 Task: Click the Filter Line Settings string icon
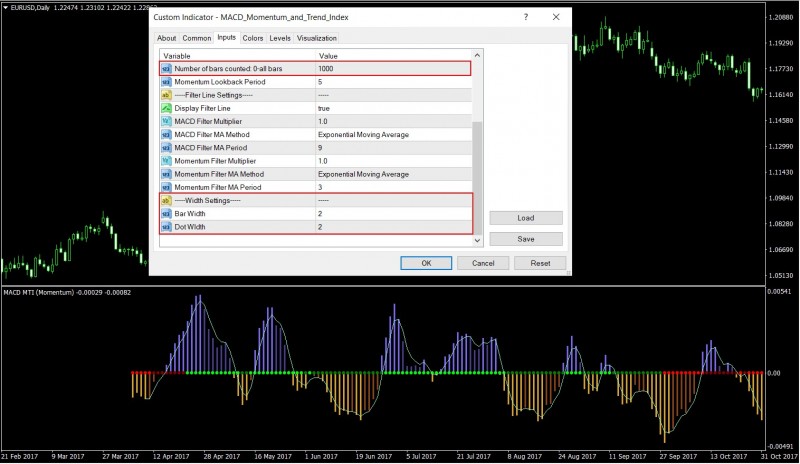pyautogui.click(x=166, y=95)
